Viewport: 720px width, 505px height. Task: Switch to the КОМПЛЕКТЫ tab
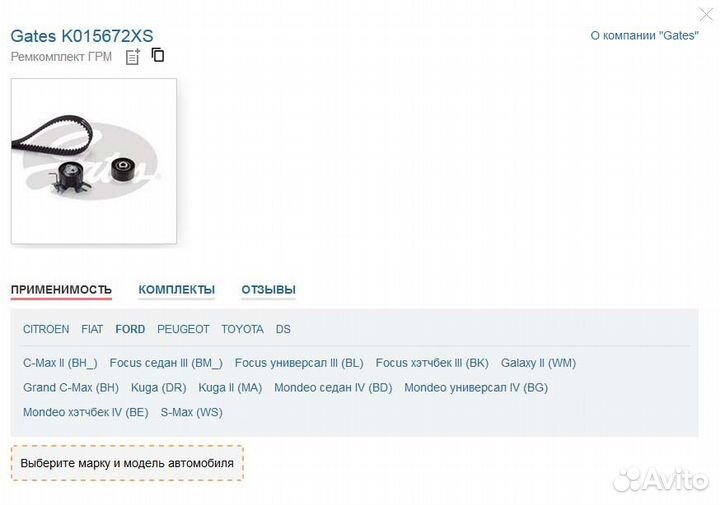tap(177, 290)
